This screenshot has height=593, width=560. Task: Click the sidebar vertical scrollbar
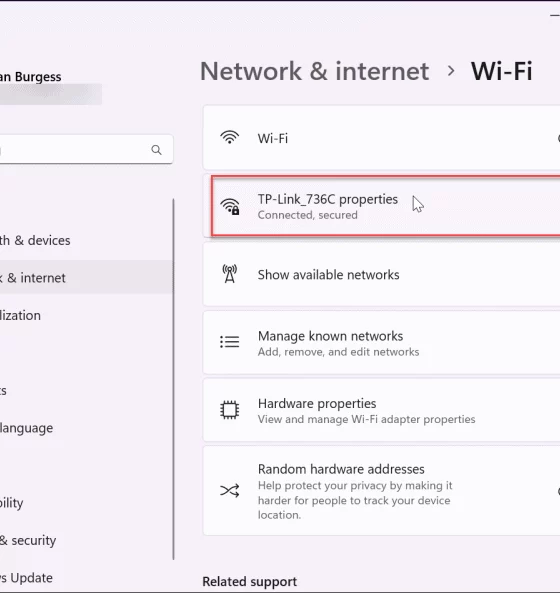(174, 379)
